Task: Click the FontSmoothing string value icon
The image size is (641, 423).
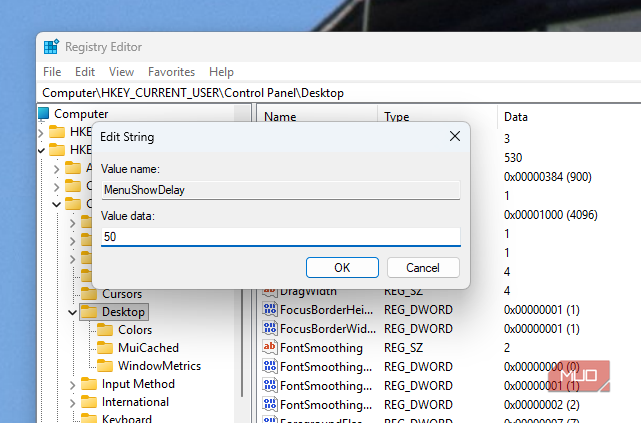Action: click(270, 347)
